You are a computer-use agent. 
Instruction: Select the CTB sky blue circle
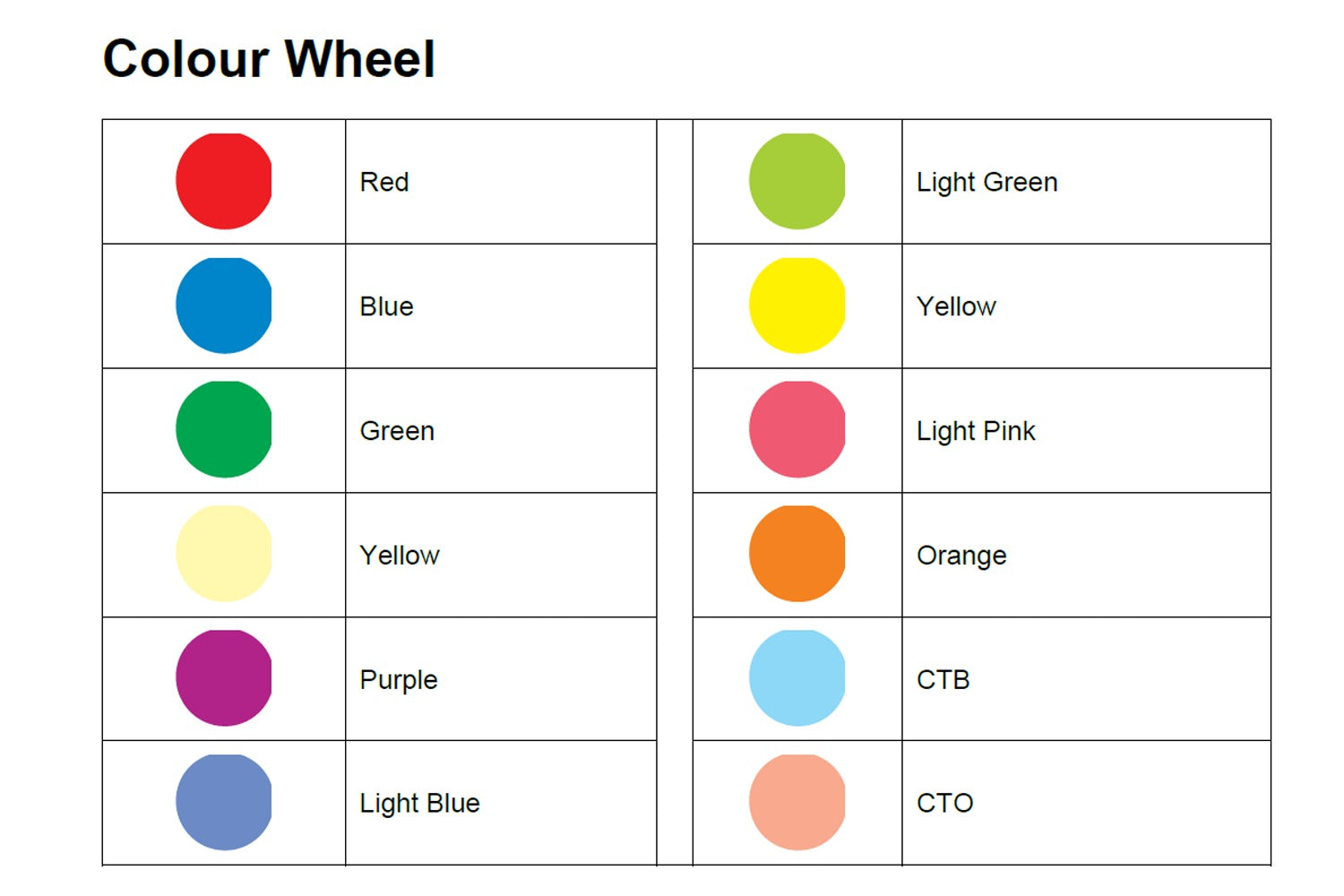pyautogui.click(x=797, y=678)
